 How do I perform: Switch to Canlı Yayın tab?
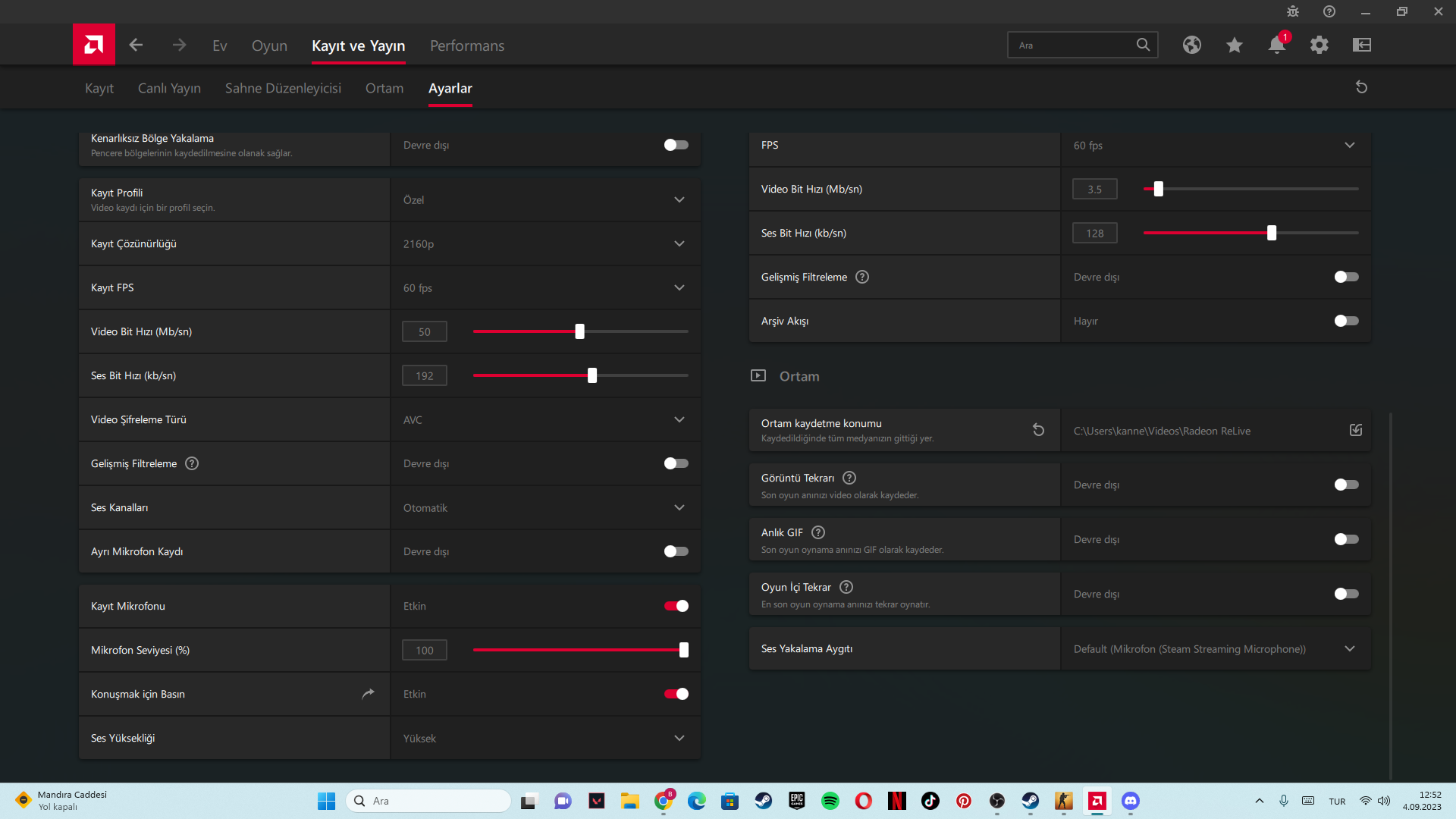[169, 88]
